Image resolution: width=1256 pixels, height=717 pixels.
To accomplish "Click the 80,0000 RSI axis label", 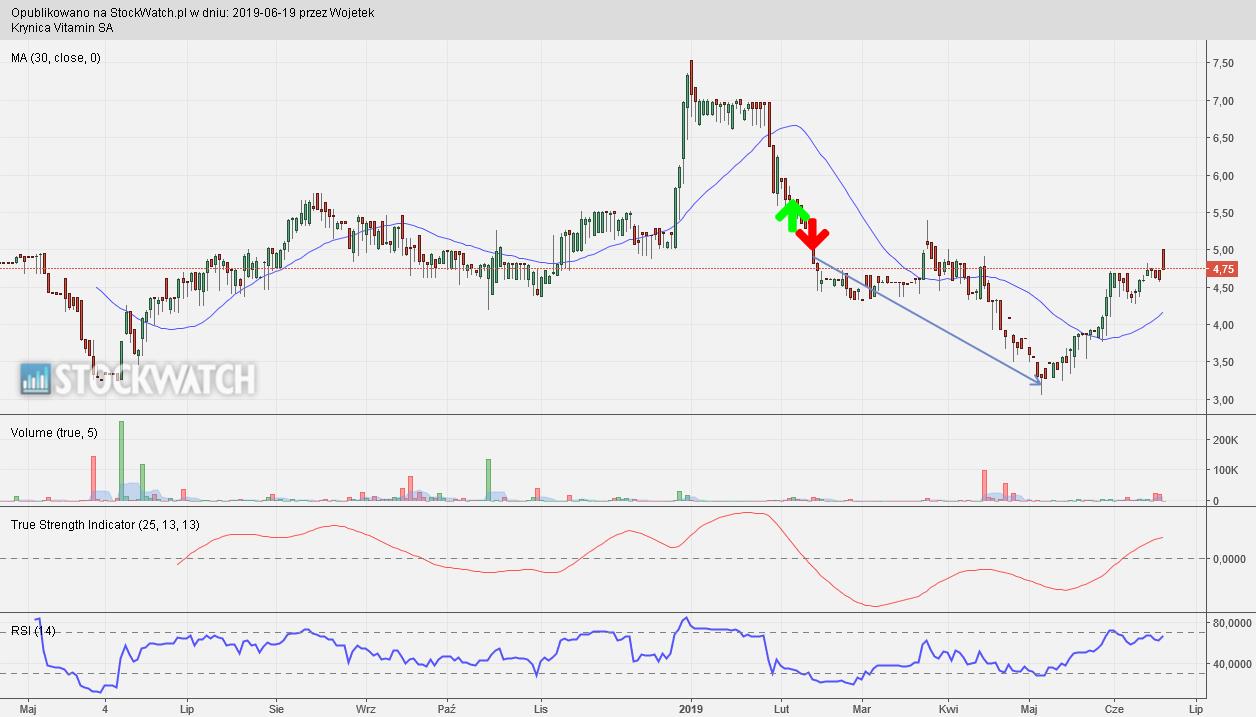I will click(x=1231, y=623).
